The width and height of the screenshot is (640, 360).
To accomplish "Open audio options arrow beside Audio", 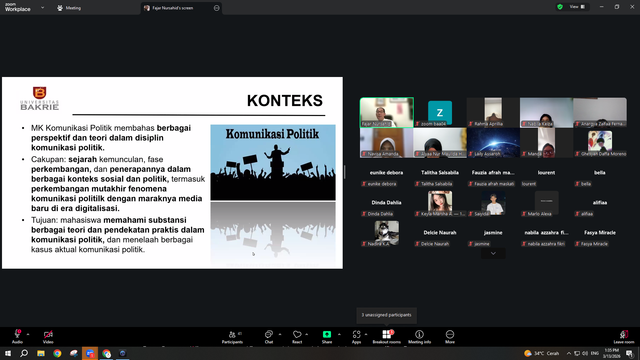I will click(28, 334).
